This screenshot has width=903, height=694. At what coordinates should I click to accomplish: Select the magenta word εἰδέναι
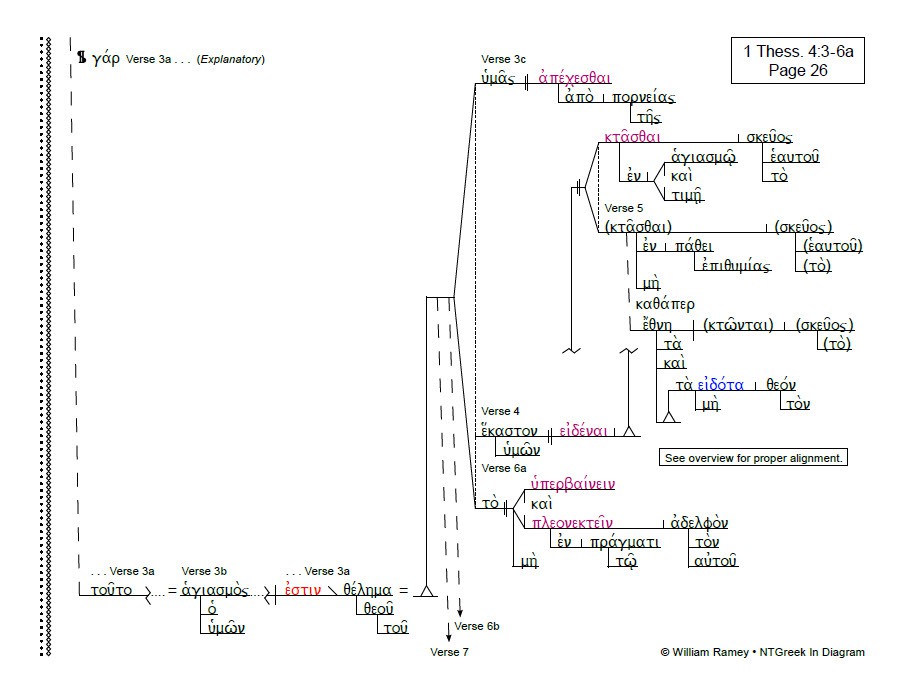[x=583, y=431]
